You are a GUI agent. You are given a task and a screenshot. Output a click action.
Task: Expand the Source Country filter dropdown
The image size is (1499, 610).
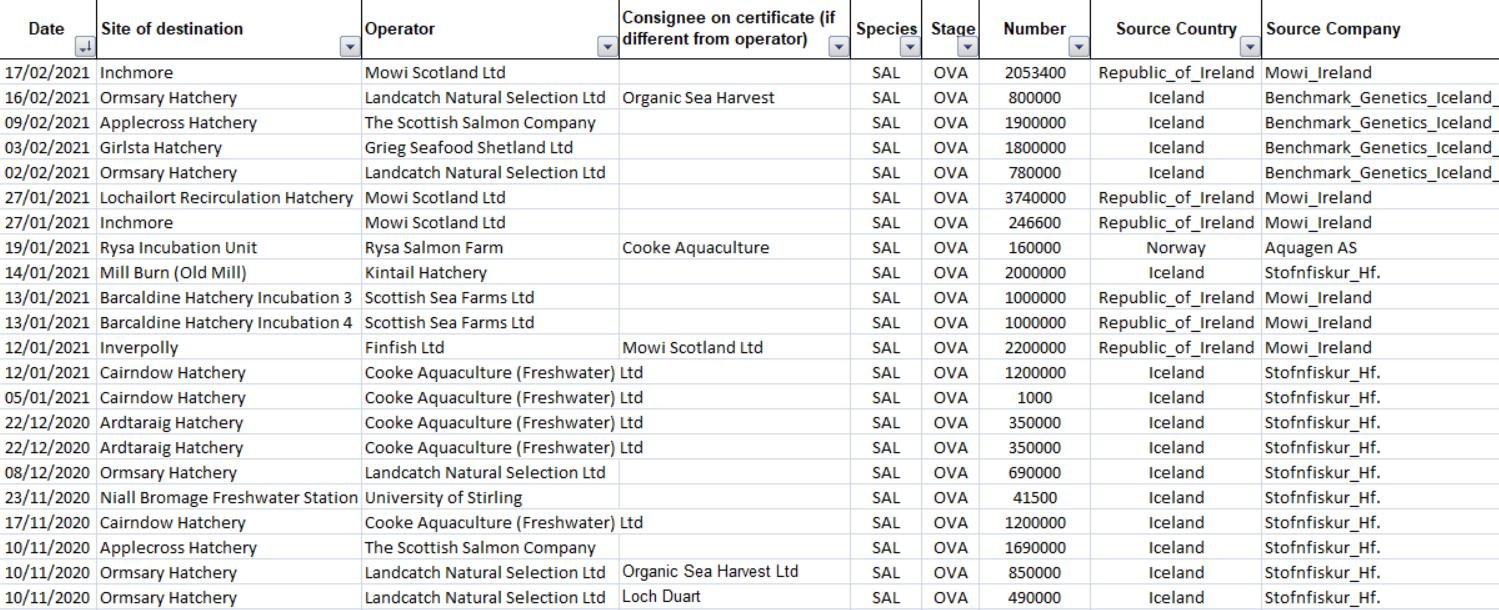1250,47
